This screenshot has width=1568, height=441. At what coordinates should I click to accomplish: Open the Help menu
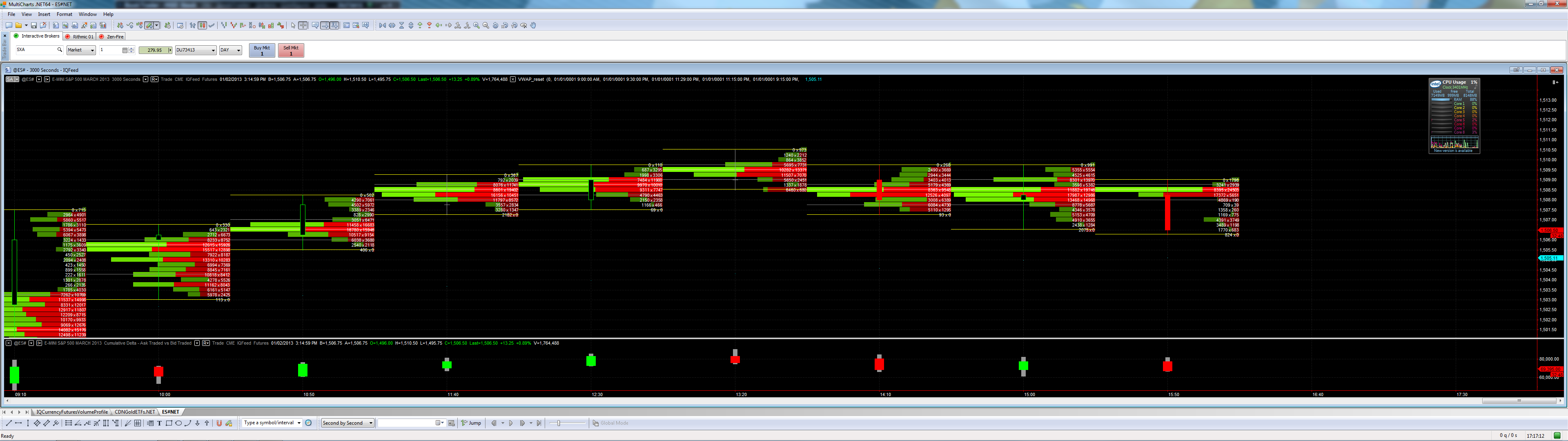108,14
